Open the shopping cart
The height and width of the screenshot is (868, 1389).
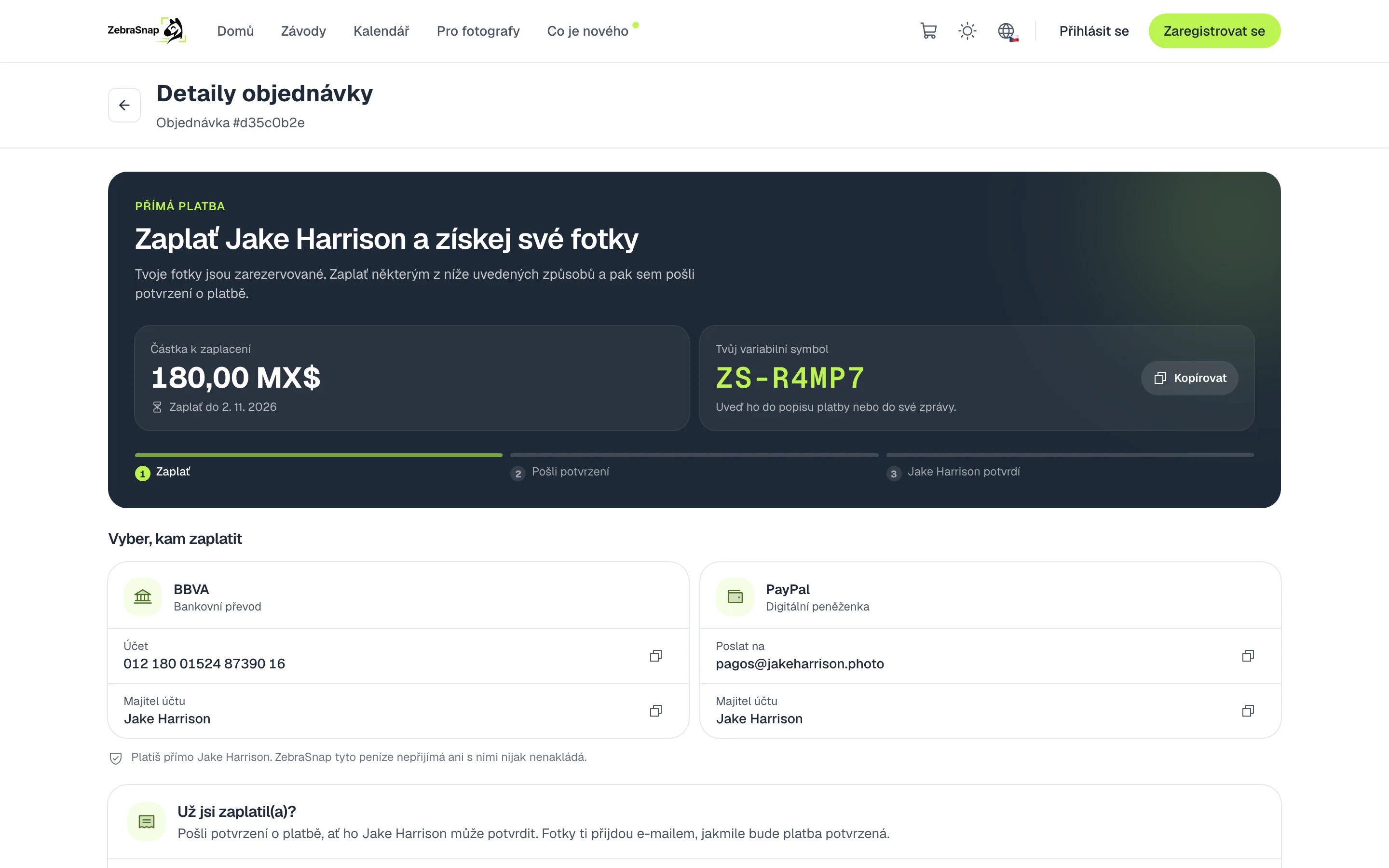(928, 31)
